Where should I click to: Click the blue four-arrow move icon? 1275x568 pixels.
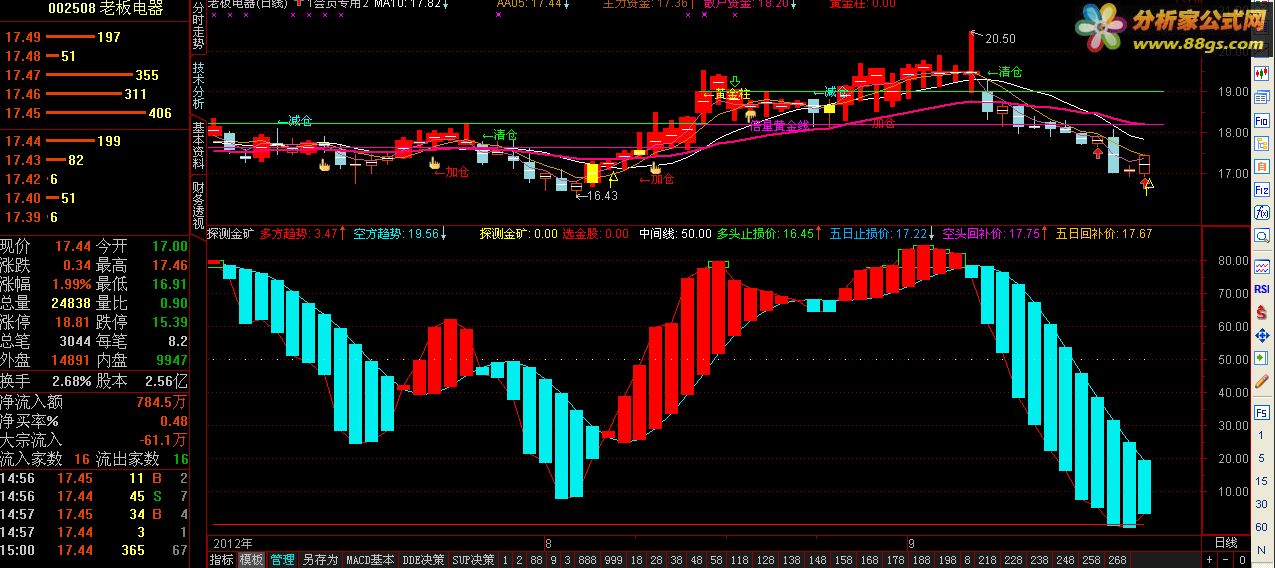(x=1262, y=336)
